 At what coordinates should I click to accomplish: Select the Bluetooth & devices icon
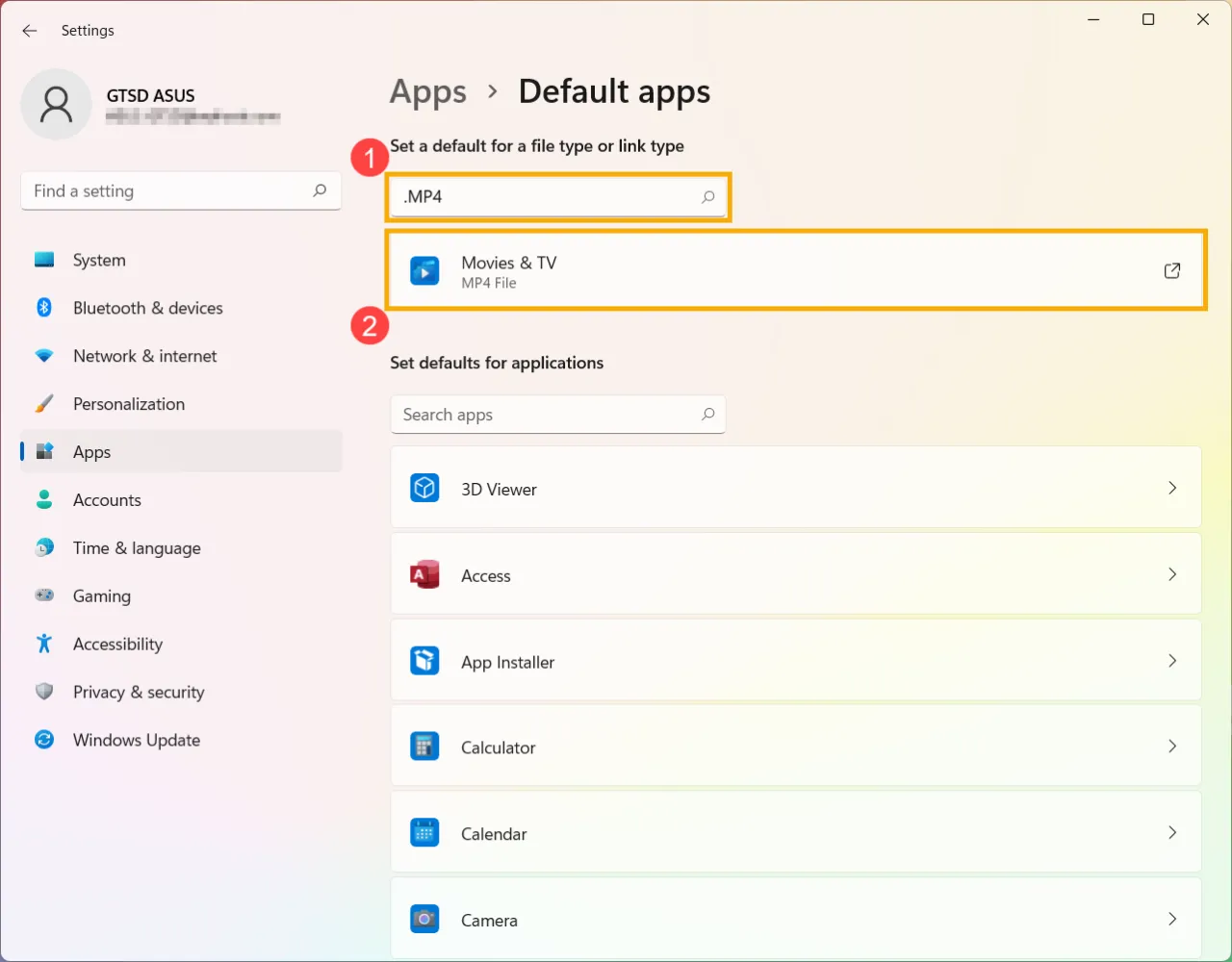(x=44, y=308)
